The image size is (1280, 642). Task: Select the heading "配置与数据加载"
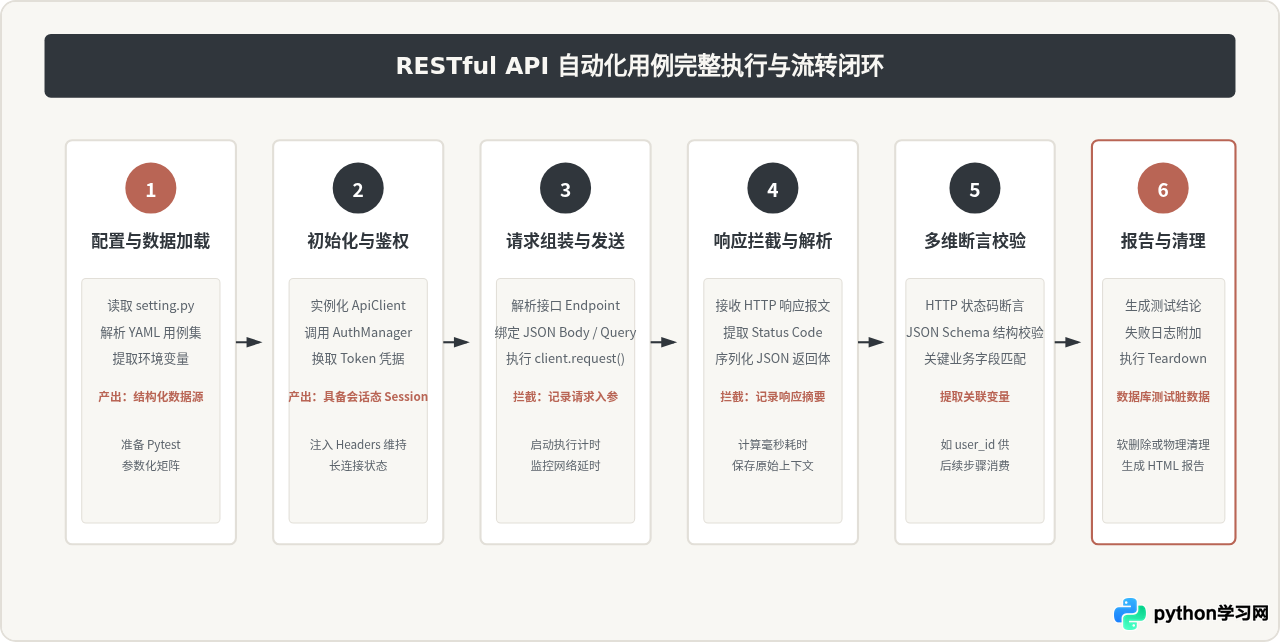click(151, 241)
